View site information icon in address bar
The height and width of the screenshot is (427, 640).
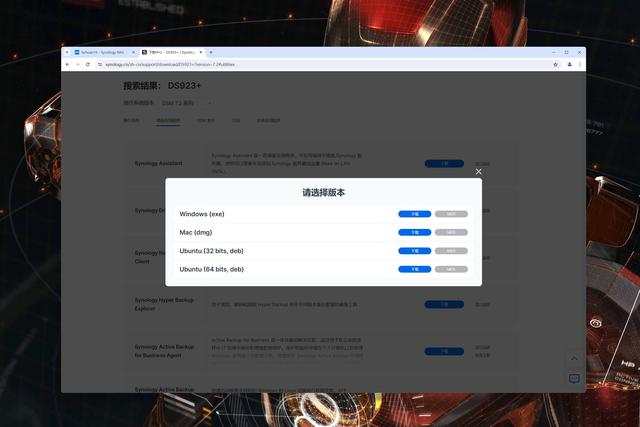pos(100,64)
